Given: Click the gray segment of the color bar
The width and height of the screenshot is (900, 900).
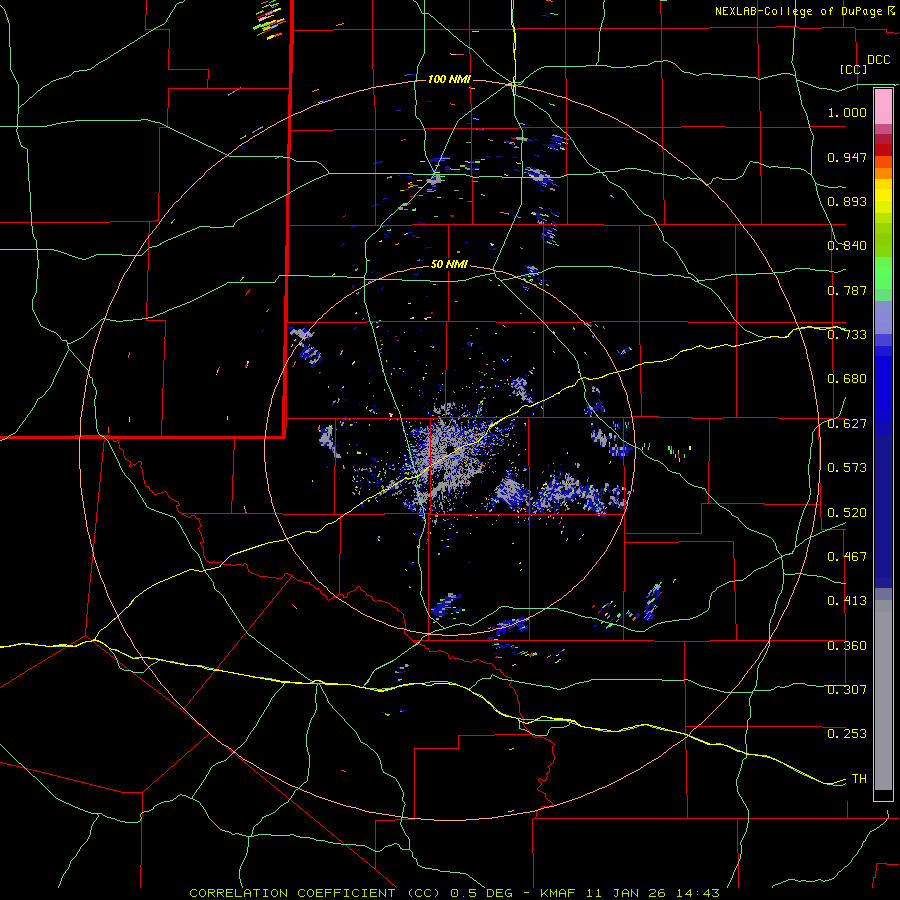Looking at the screenshot, I should coord(883,695).
